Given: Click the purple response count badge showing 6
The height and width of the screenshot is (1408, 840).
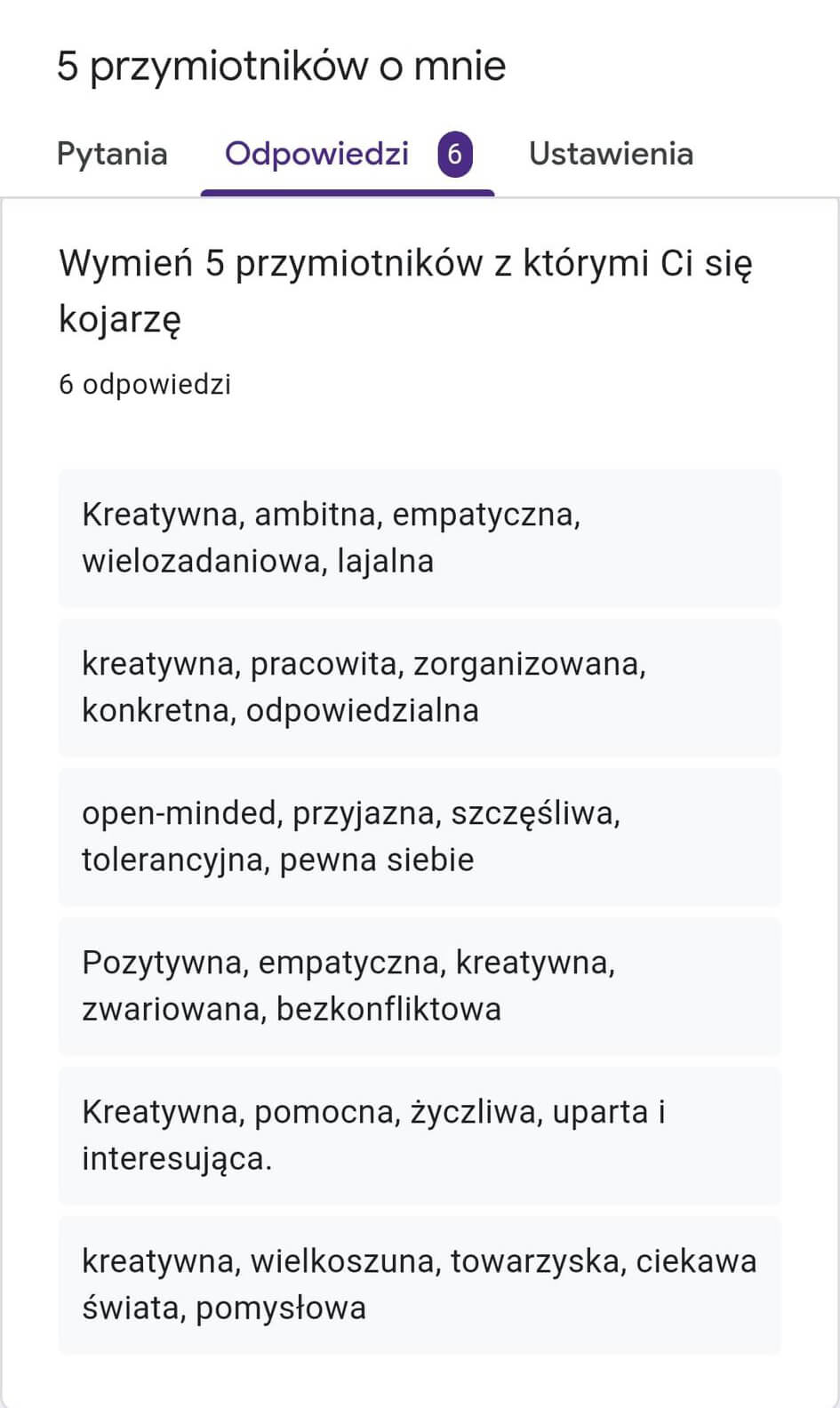Looking at the screenshot, I should 454,155.
